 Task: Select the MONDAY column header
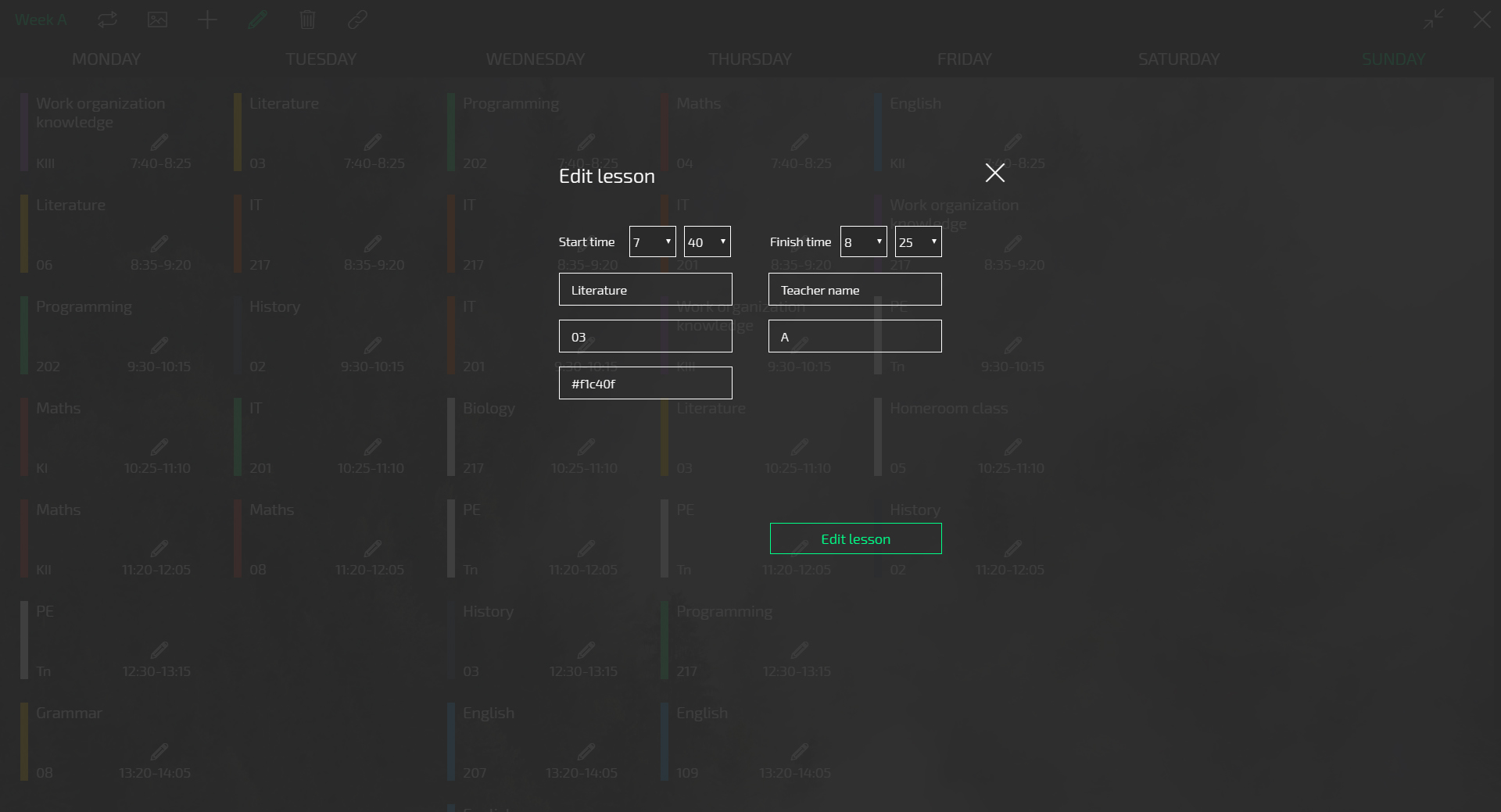[x=106, y=59]
